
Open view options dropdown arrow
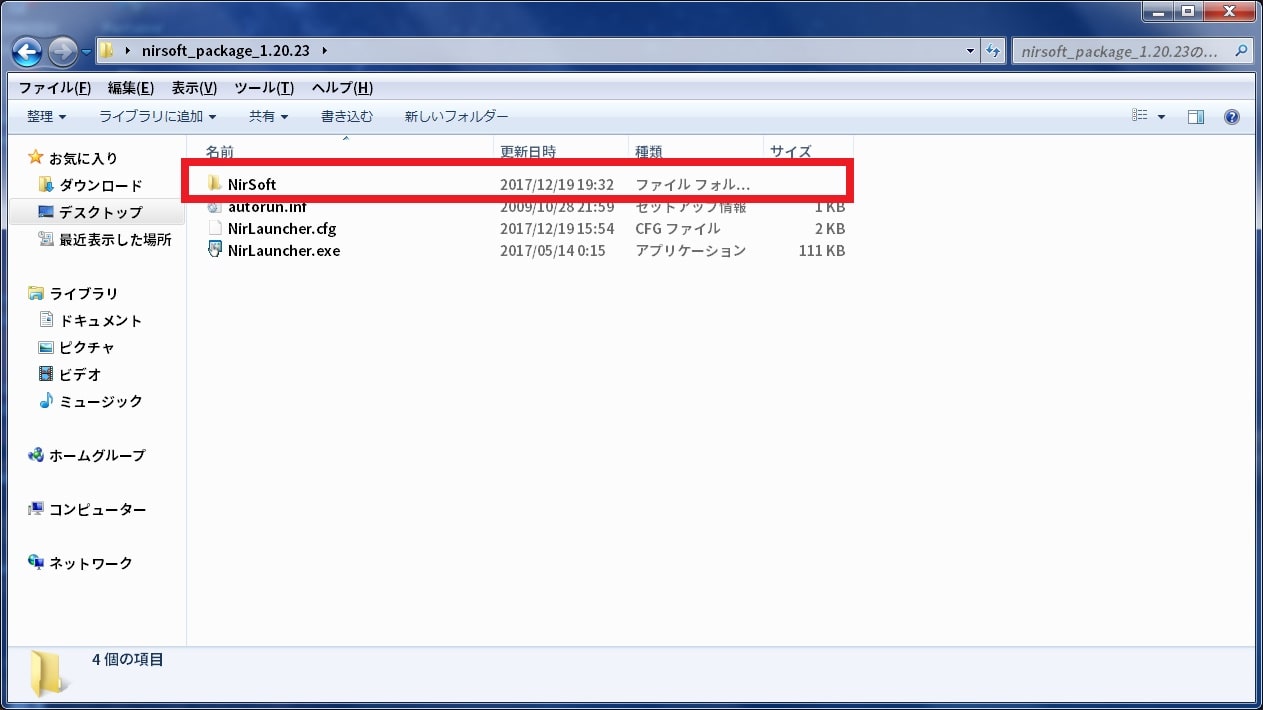(x=1161, y=117)
